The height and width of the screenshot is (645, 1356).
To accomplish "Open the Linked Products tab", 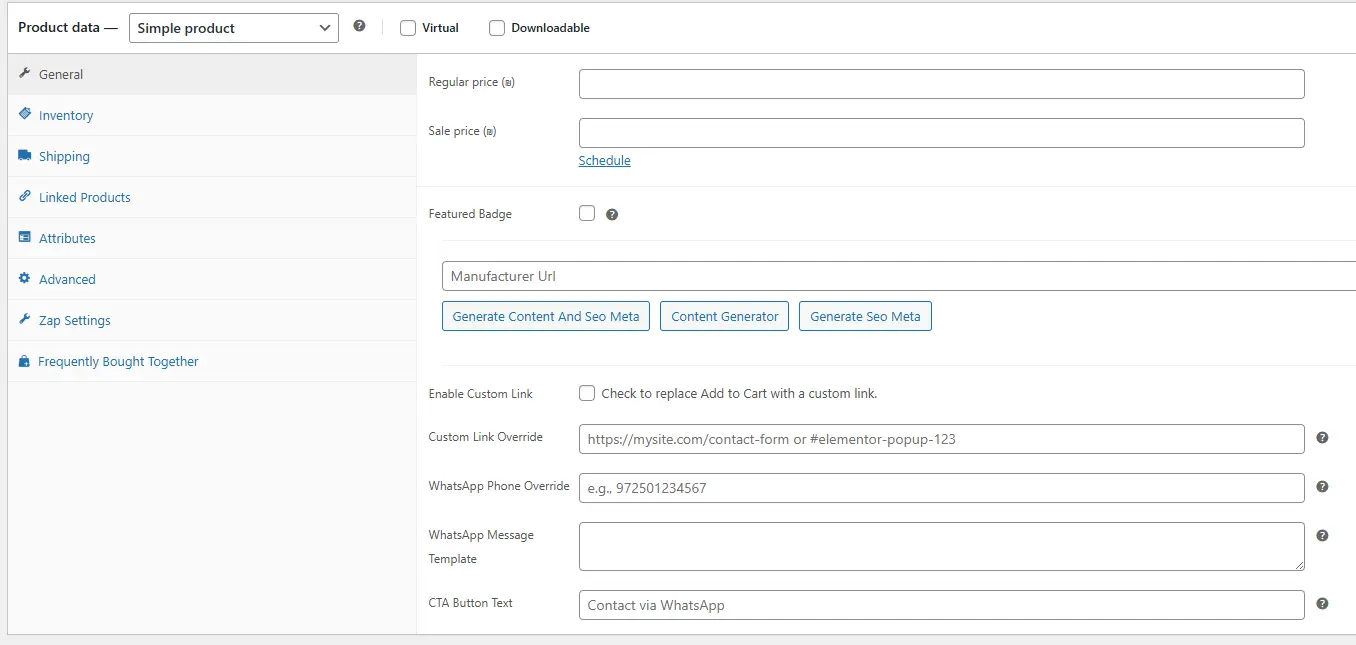I will (85, 198).
